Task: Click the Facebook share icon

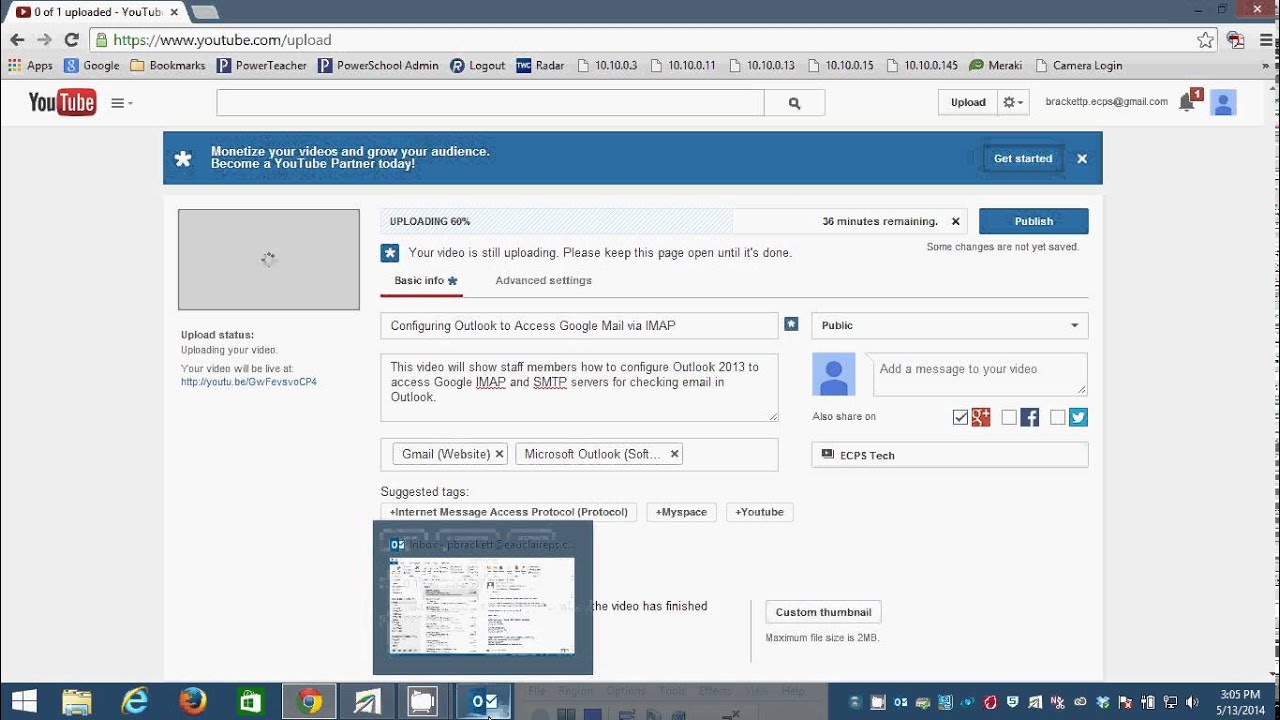Action: [1030, 417]
